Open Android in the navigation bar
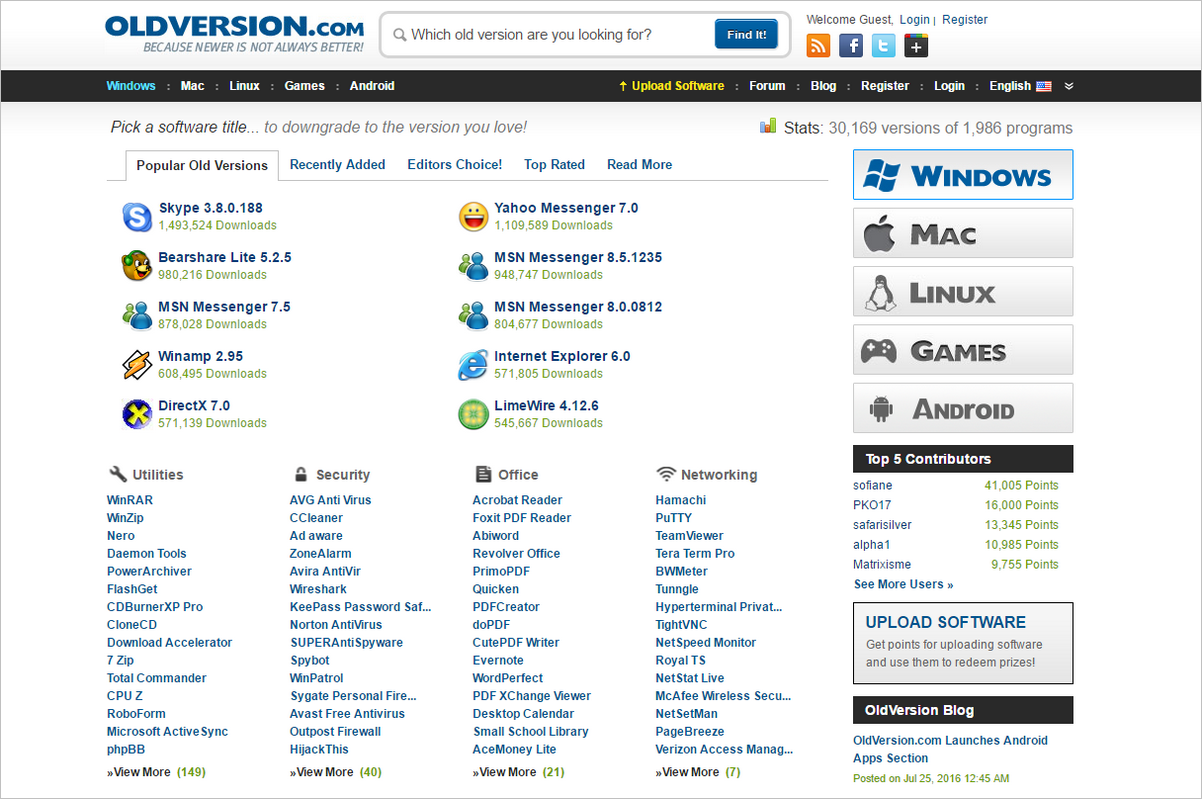Viewport: 1202px width, 799px height. [x=372, y=86]
